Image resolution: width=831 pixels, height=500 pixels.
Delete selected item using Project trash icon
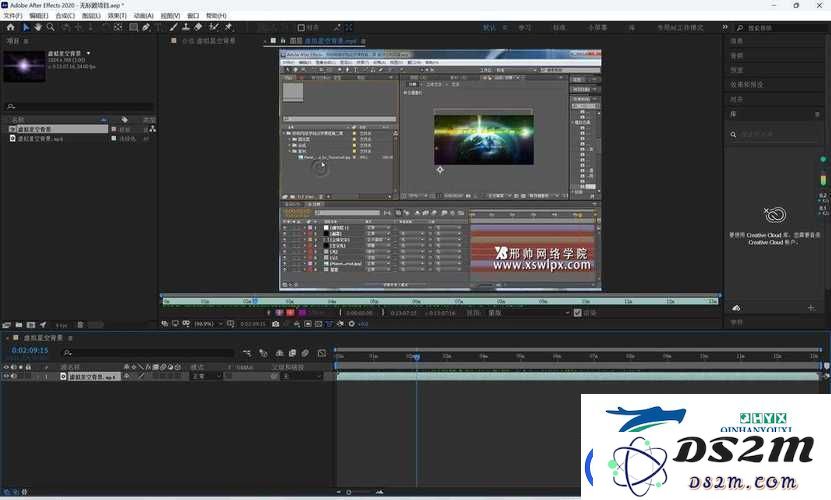(x=81, y=325)
